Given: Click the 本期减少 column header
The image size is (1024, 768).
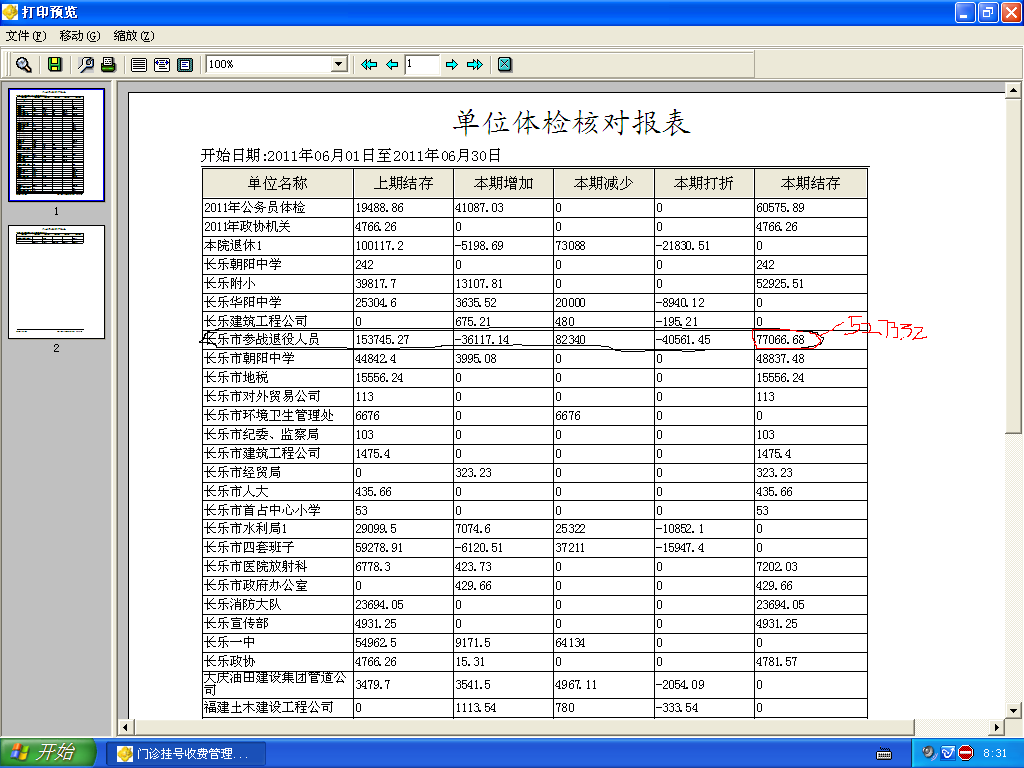Looking at the screenshot, I should (603, 184).
